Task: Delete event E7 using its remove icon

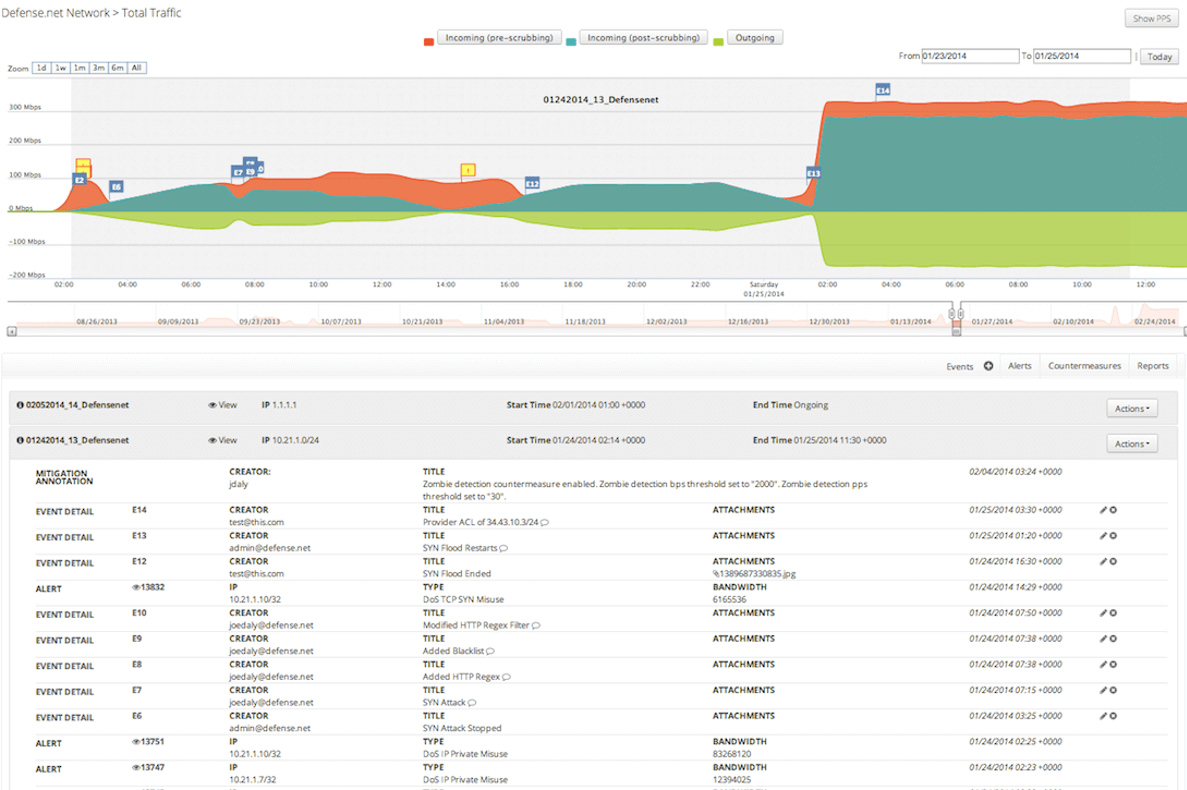Action: click(1114, 691)
